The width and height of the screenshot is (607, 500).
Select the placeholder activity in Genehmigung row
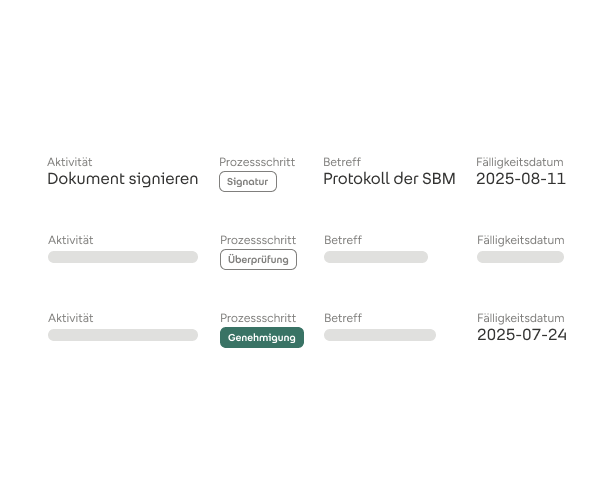(123, 335)
